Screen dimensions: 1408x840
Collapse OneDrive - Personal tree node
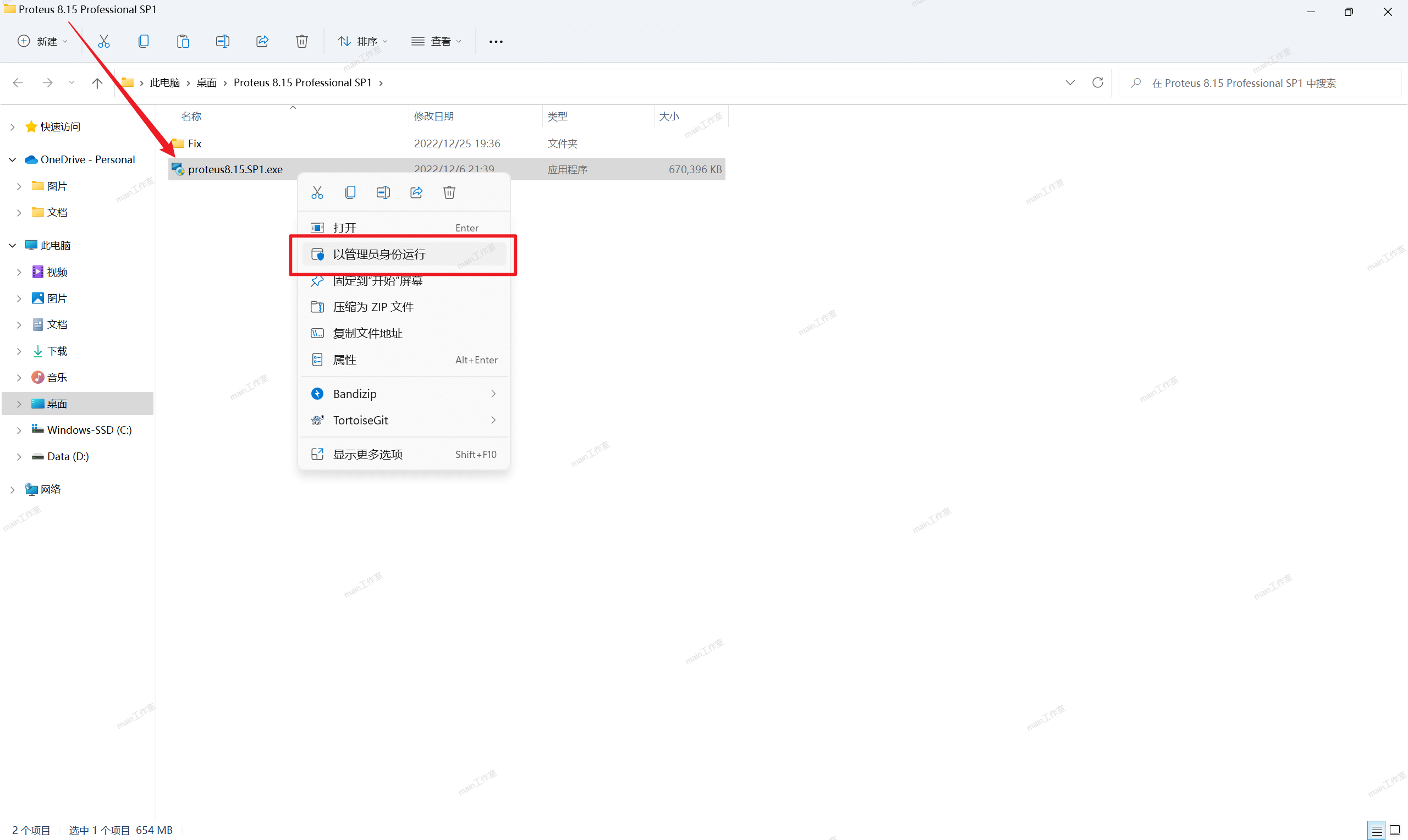[13, 159]
